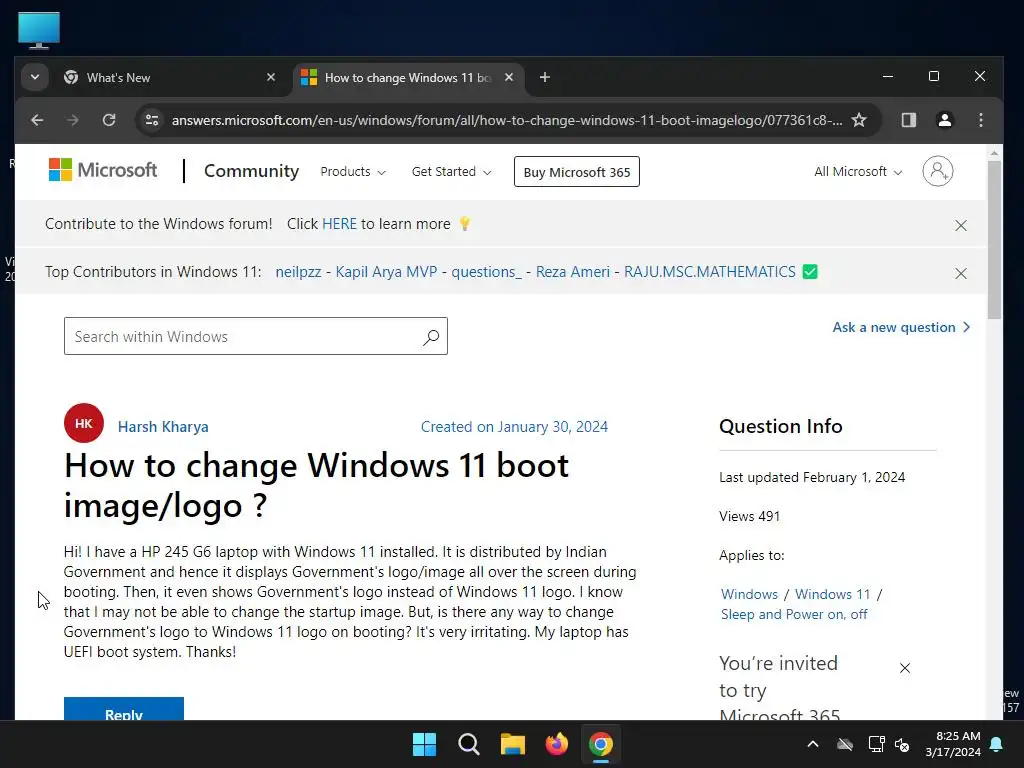
Task: Open the tab search dropdown arrow
Action: (35, 77)
